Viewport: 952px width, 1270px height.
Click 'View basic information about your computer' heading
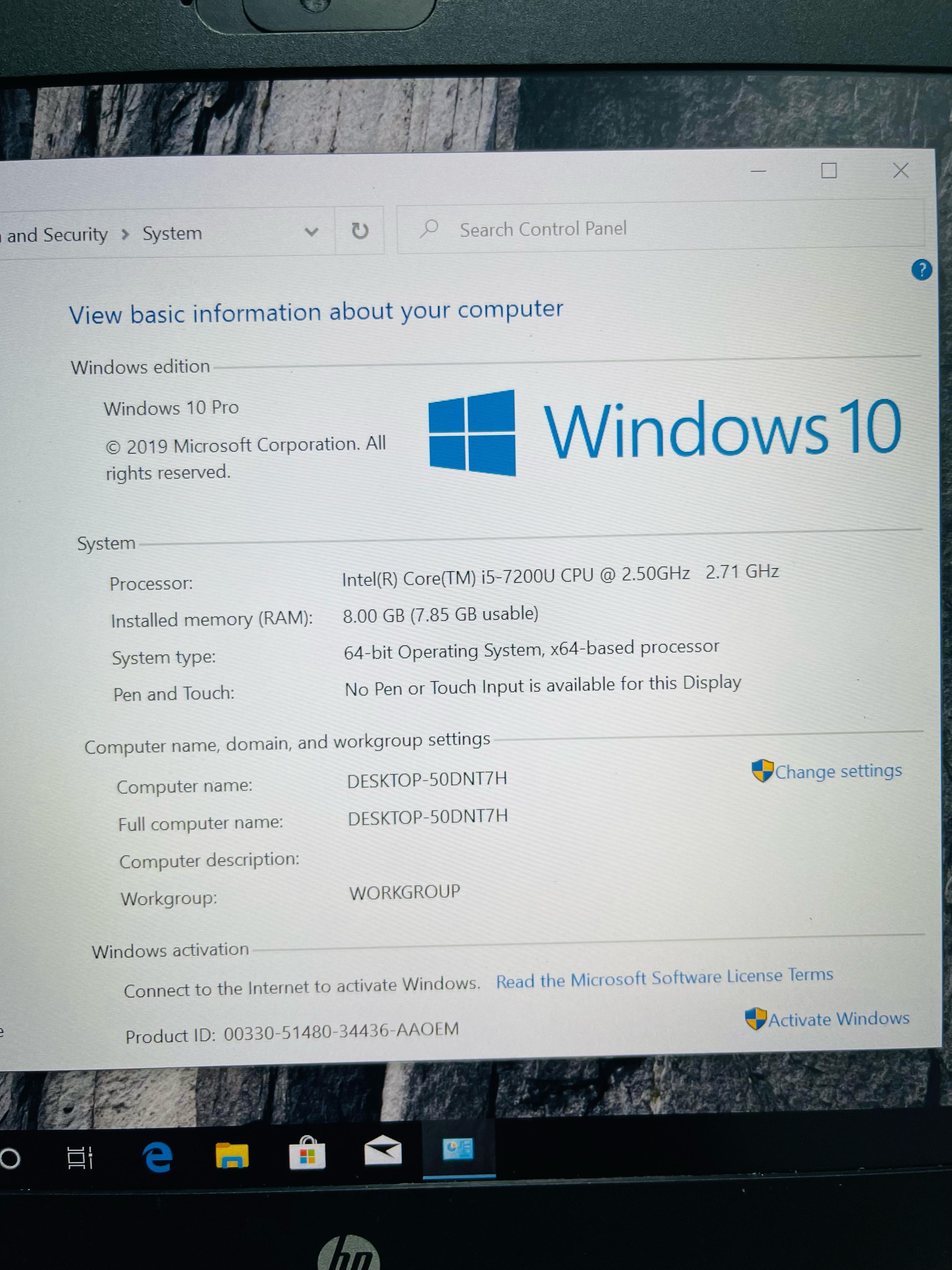316,312
